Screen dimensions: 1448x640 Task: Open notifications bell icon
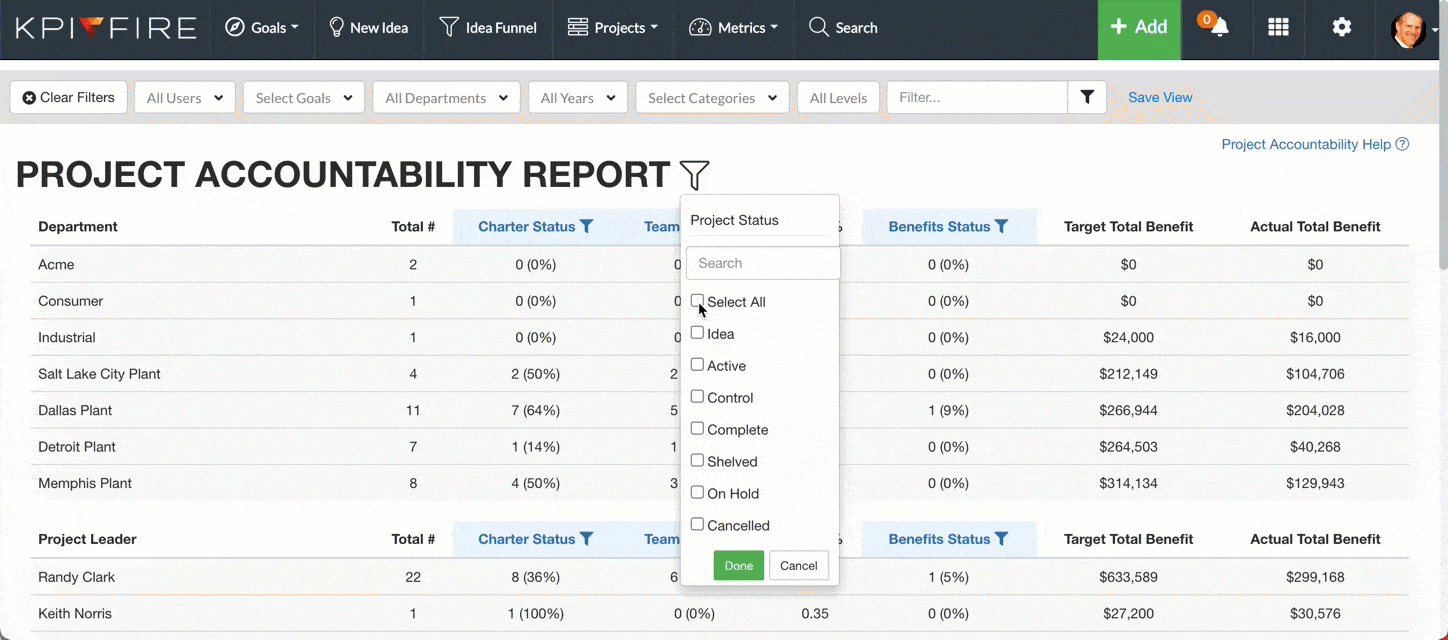point(1219,28)
